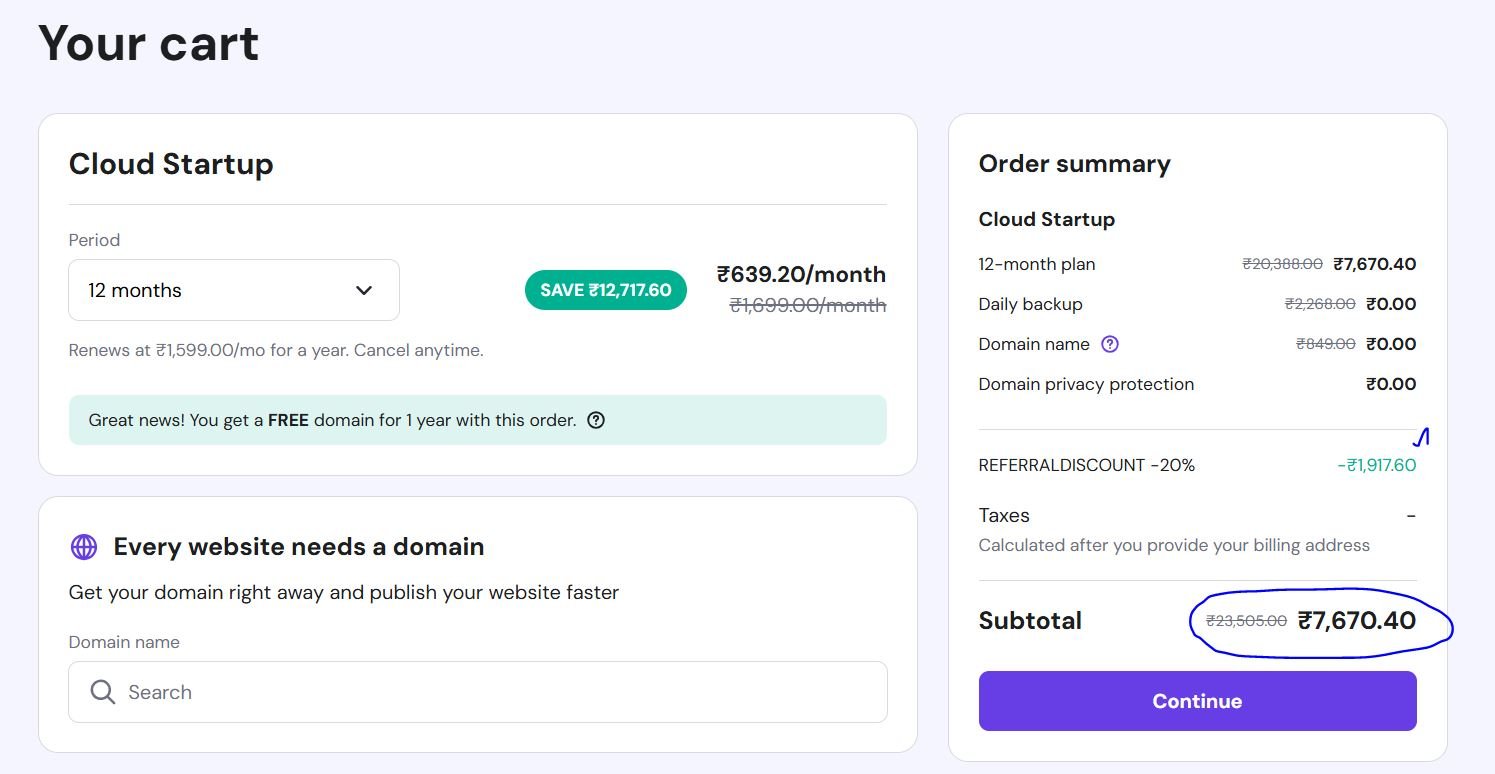The height and width of the screenshot is (774, 1495).
Task: Click the globe icon beside the domain heading
Action: pyautogui.click(x=84, y=546)
